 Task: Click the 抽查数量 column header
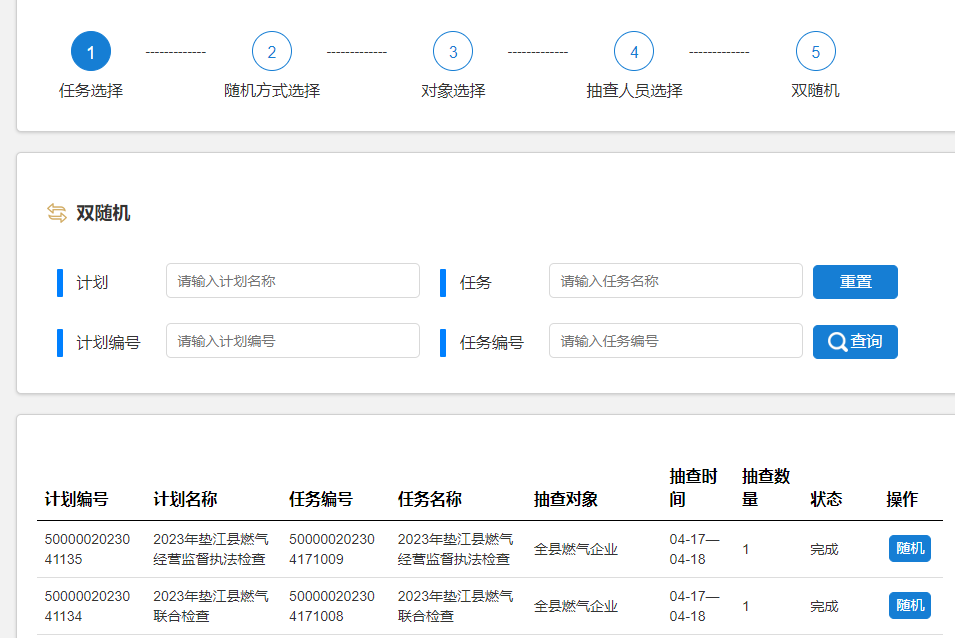766,488
